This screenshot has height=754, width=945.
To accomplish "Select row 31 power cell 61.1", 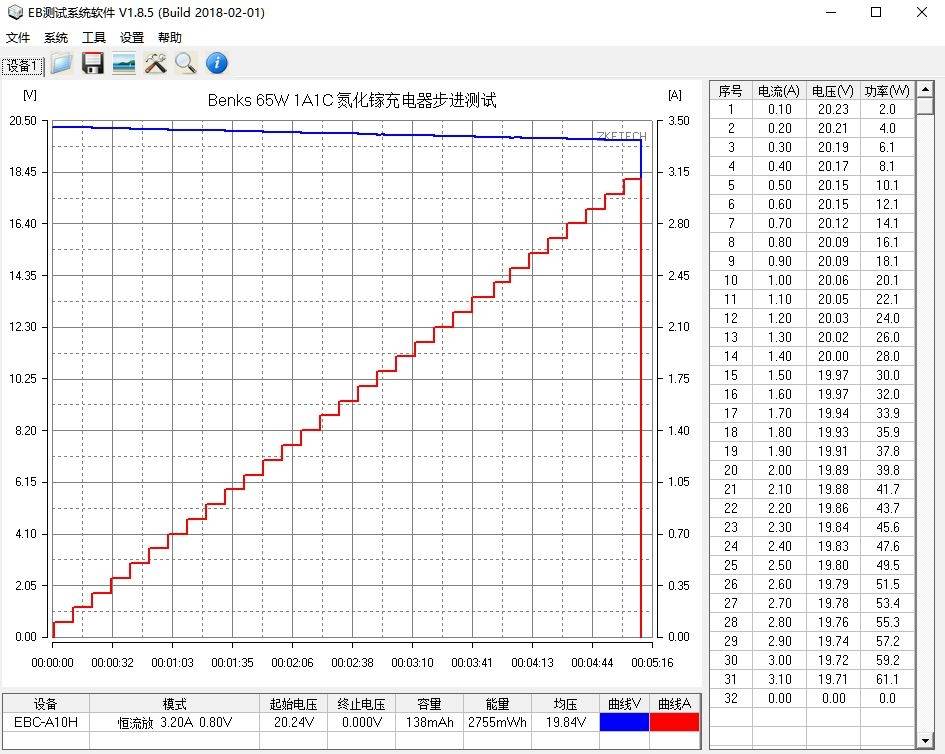I will point(887,679).
